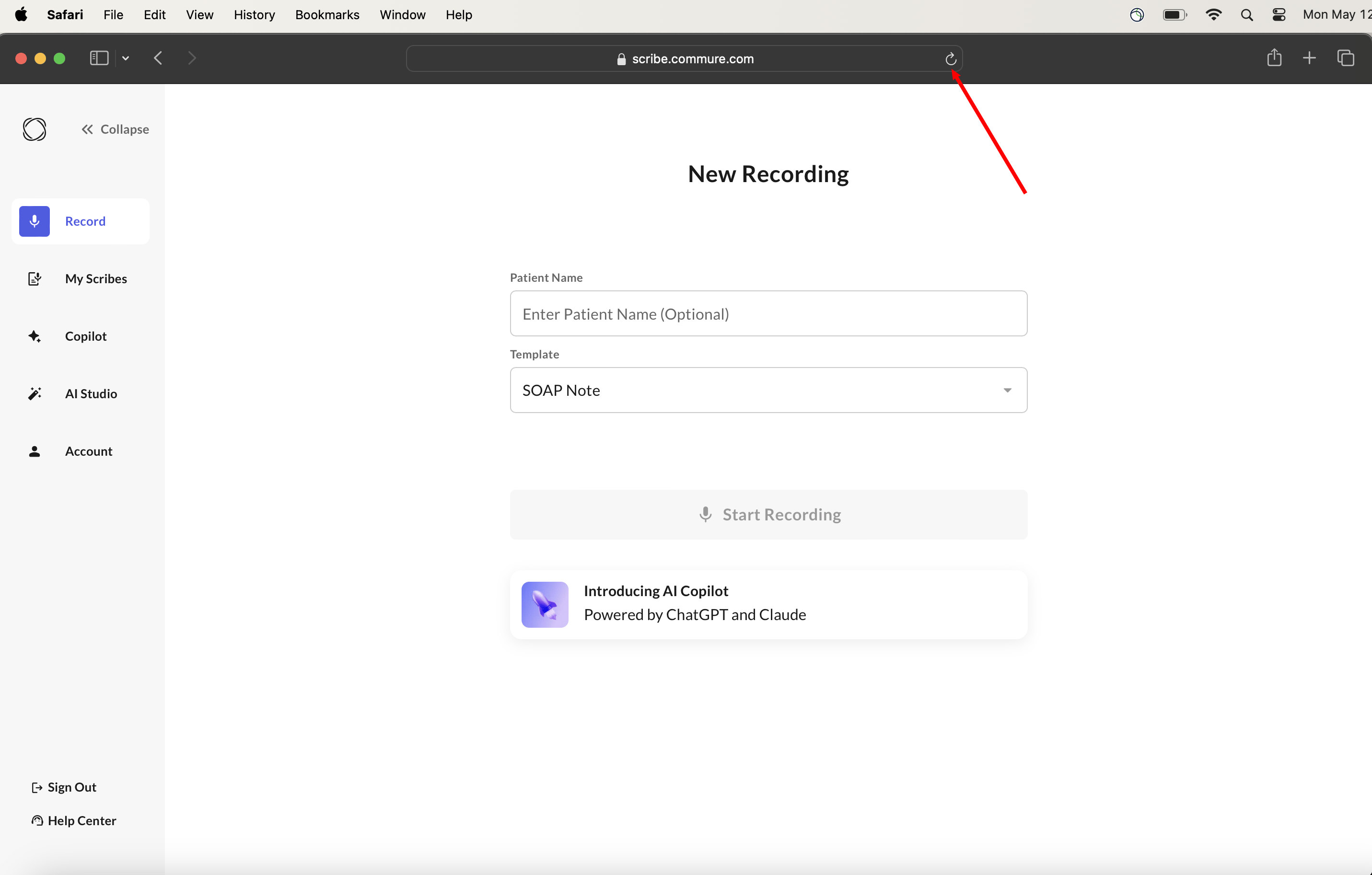Open Spotlight search in menu bar
The image size is (1372, 875).
pos(1247,15)
